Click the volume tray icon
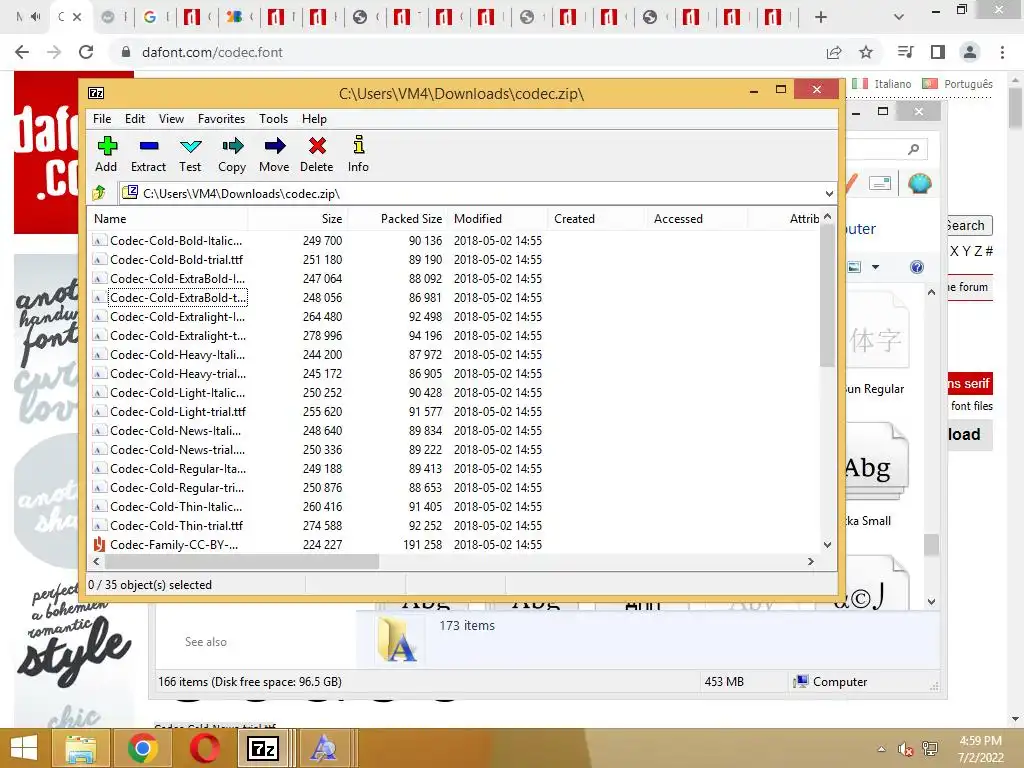This screenshot has height=768, width=1024. point(905,749)
